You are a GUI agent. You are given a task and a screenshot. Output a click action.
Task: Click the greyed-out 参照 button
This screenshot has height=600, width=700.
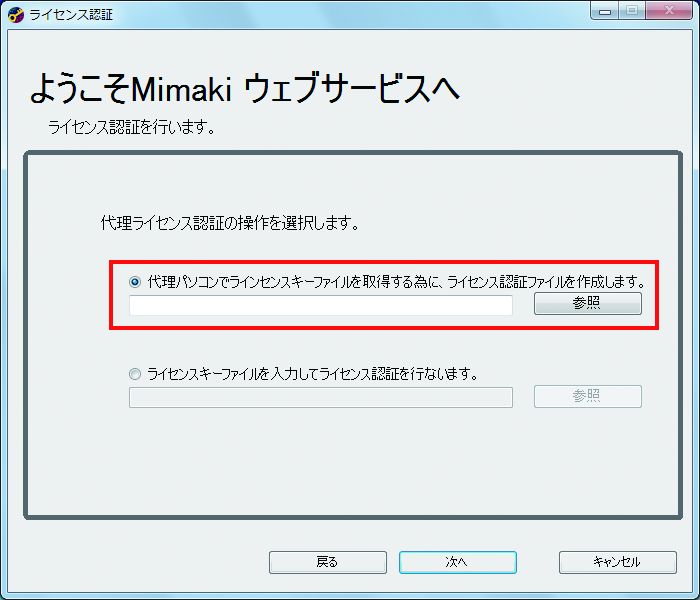tap(588, 396)
